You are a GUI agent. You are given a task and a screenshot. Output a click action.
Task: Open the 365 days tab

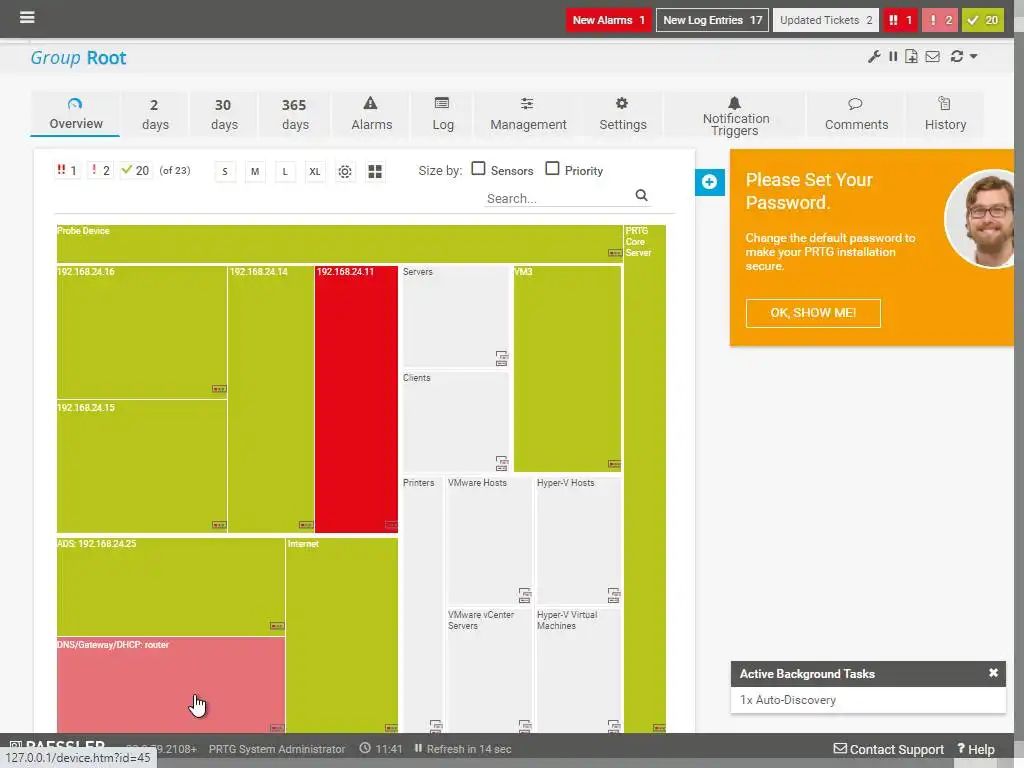point(295,114)
